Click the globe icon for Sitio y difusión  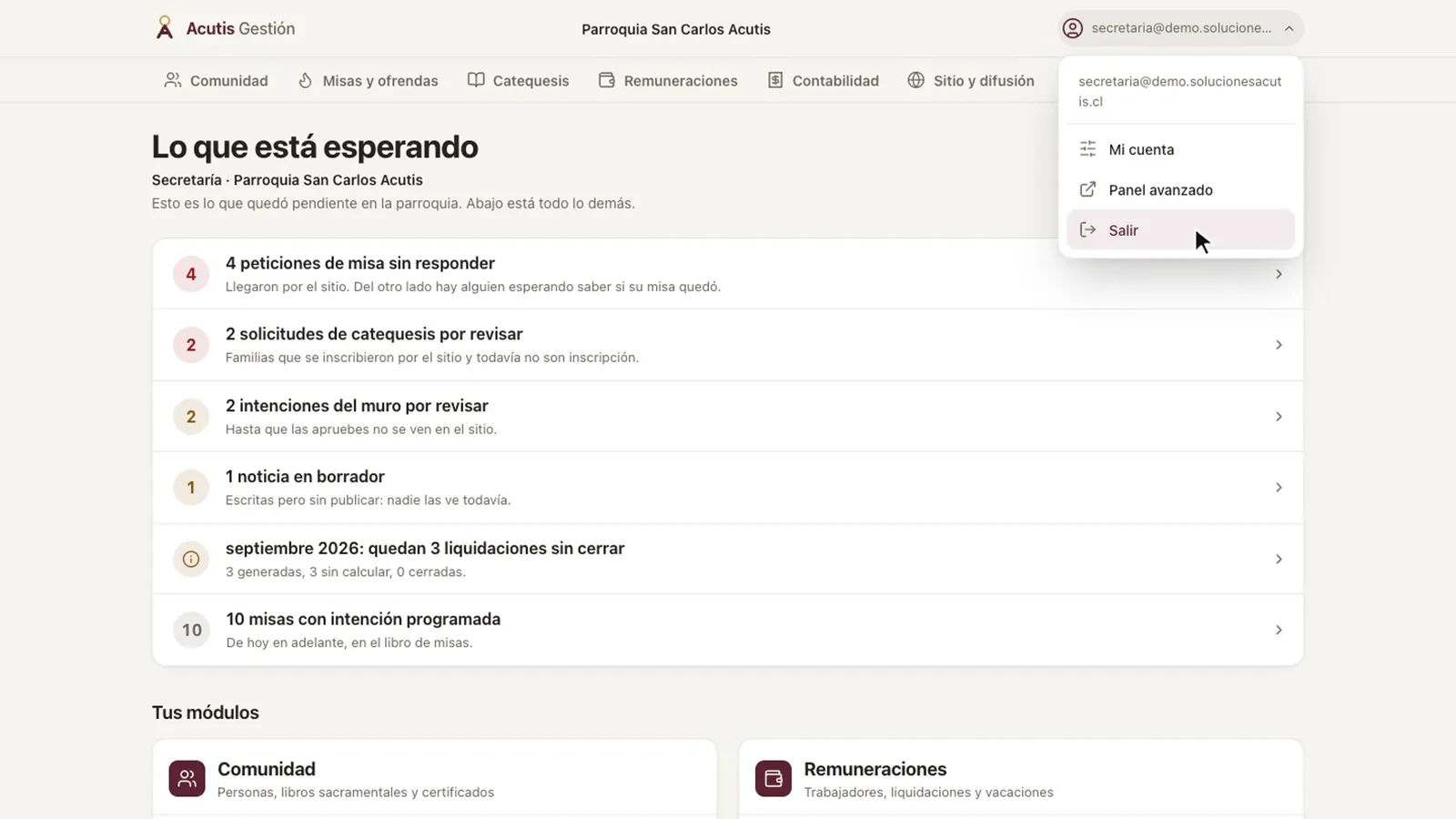point(916,80)
